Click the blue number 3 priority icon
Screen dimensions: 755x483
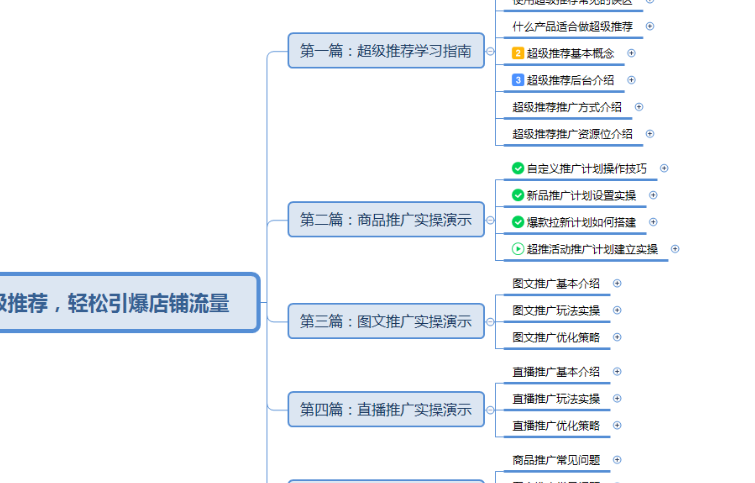pos(518,80)
